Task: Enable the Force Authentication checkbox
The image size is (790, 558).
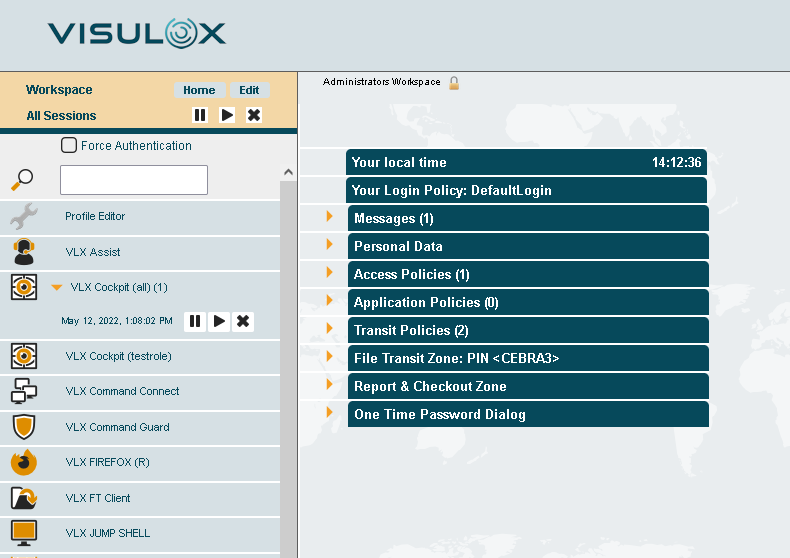Action: pos(69,145)
